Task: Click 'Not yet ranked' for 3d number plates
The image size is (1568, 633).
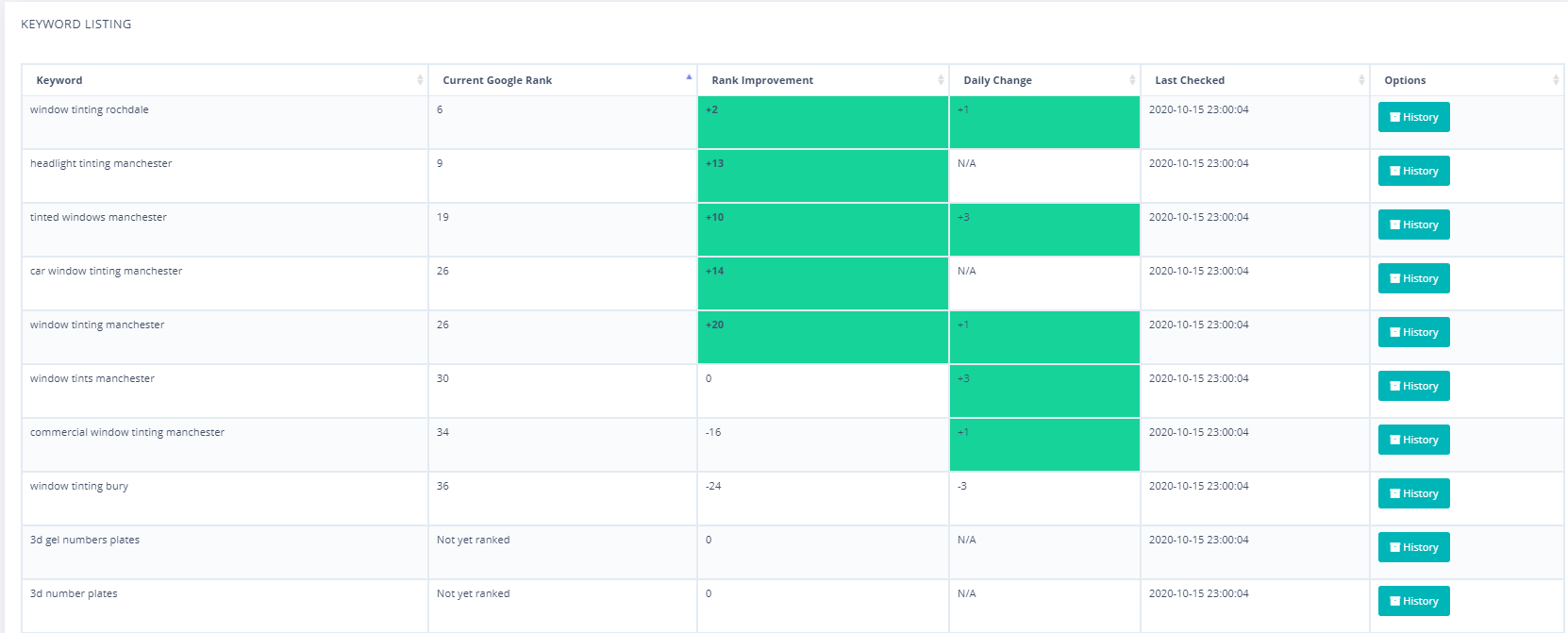Action: [473, 593]
